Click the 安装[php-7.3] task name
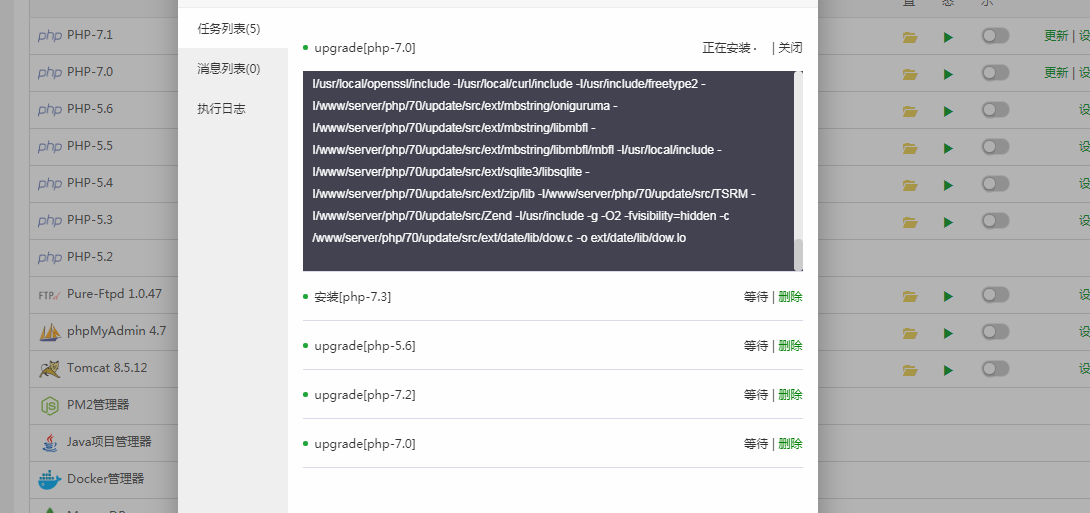1090x513 pixels. [352, 297]
